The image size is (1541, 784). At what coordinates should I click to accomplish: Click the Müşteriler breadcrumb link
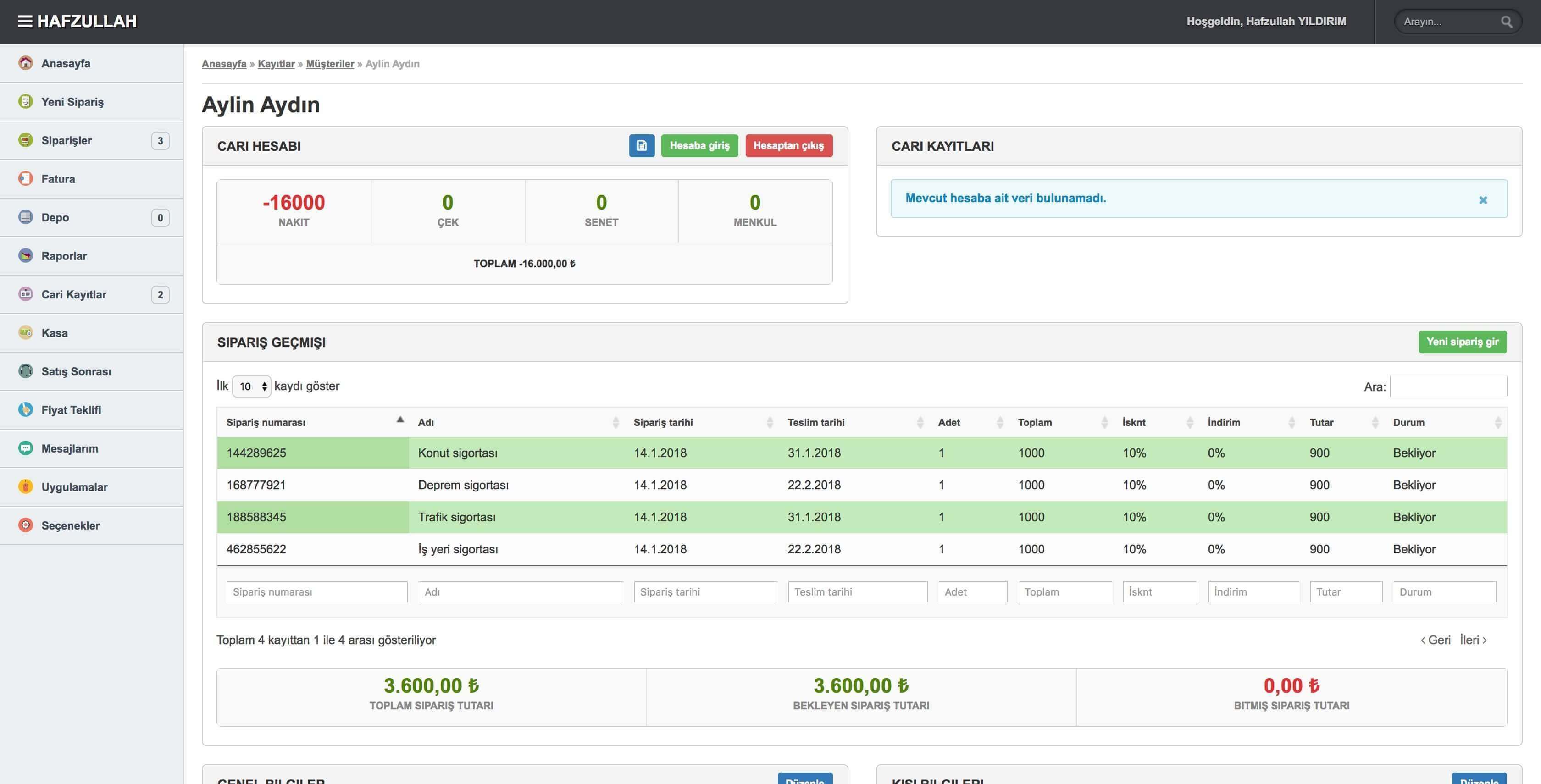(x=330, y=64)
